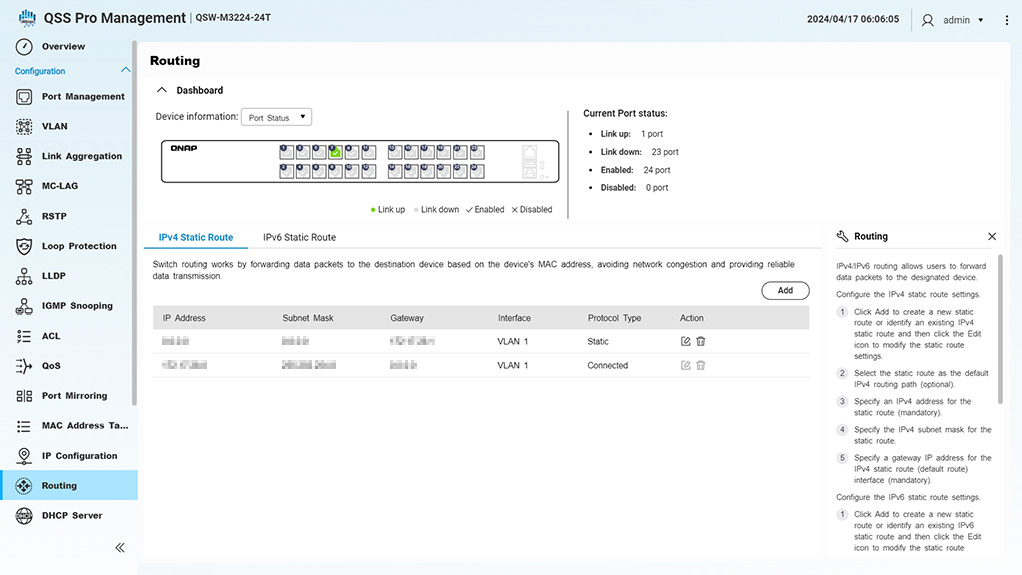
Task: Open the VLAN settings in the sidebar
Action: pyautogui.click(x=55, y=127)
